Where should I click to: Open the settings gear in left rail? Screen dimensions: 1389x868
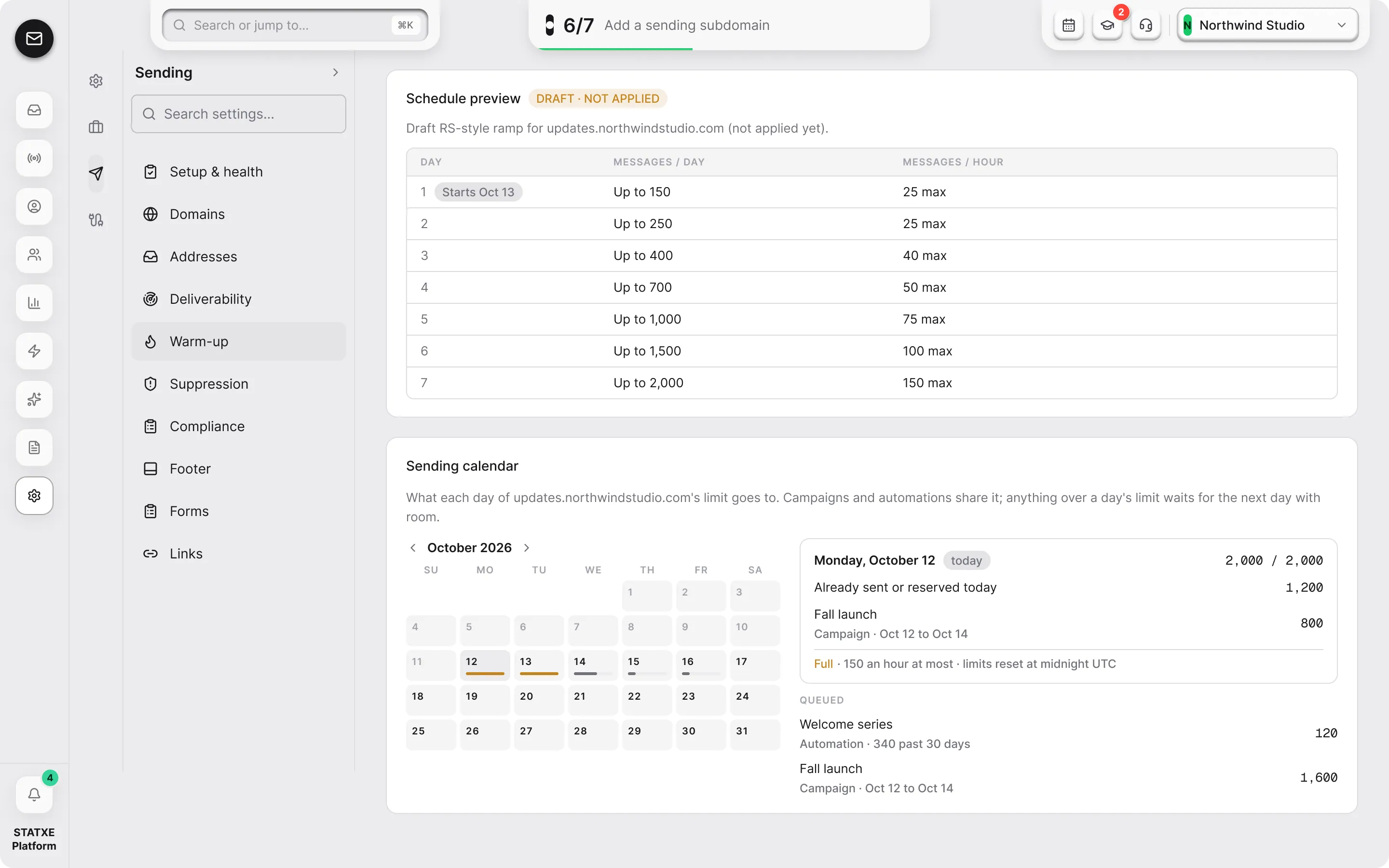click(x=34, y=496)
